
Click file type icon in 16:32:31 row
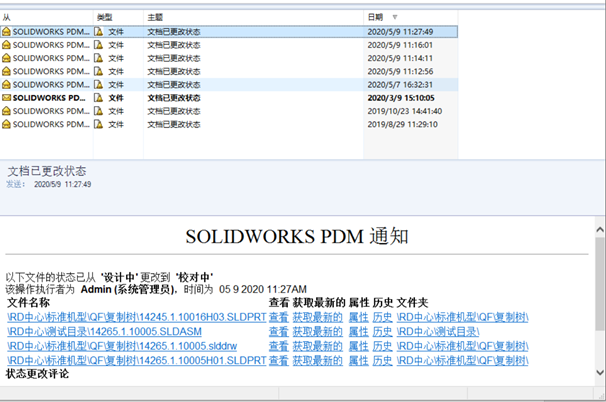click(x=99, y=84)
